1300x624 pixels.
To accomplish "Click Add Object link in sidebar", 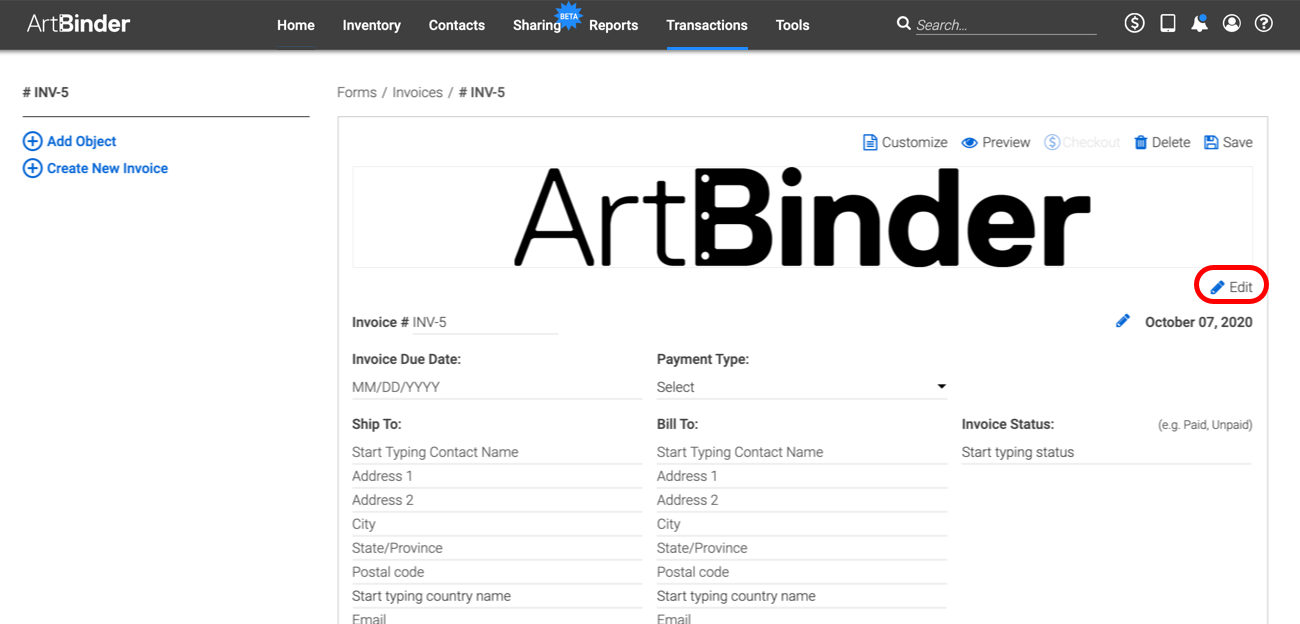I will [82, 142].
